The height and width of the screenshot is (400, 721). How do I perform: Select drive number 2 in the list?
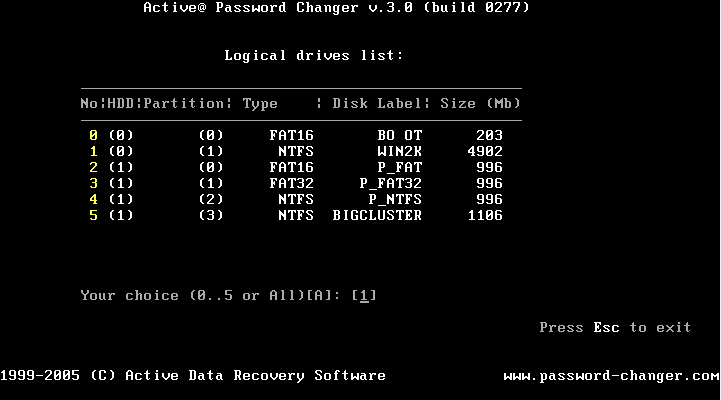click(x=93, y=167)
